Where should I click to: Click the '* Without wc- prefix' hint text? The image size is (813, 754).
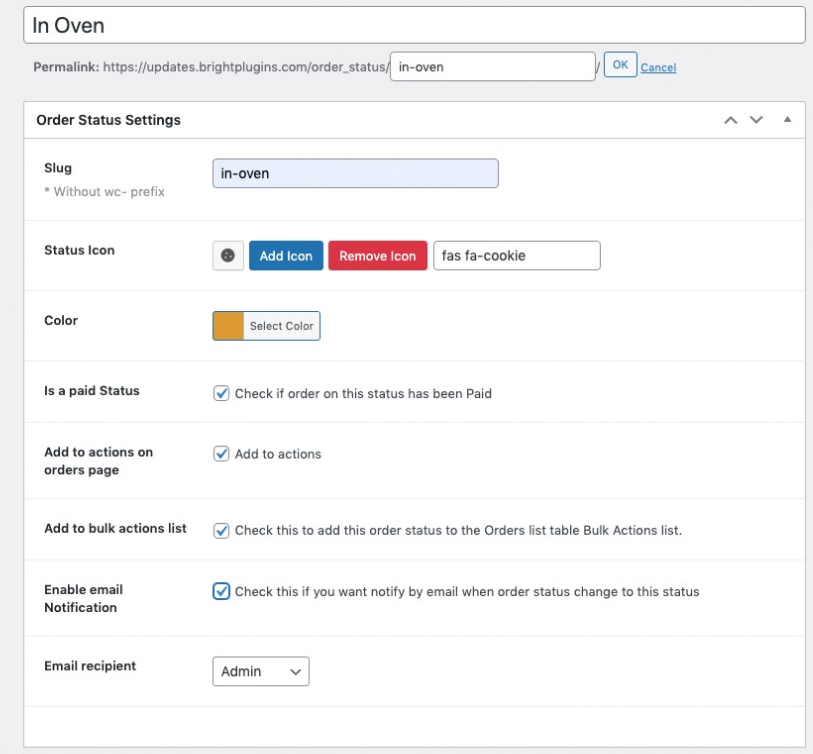pos(104,191)
